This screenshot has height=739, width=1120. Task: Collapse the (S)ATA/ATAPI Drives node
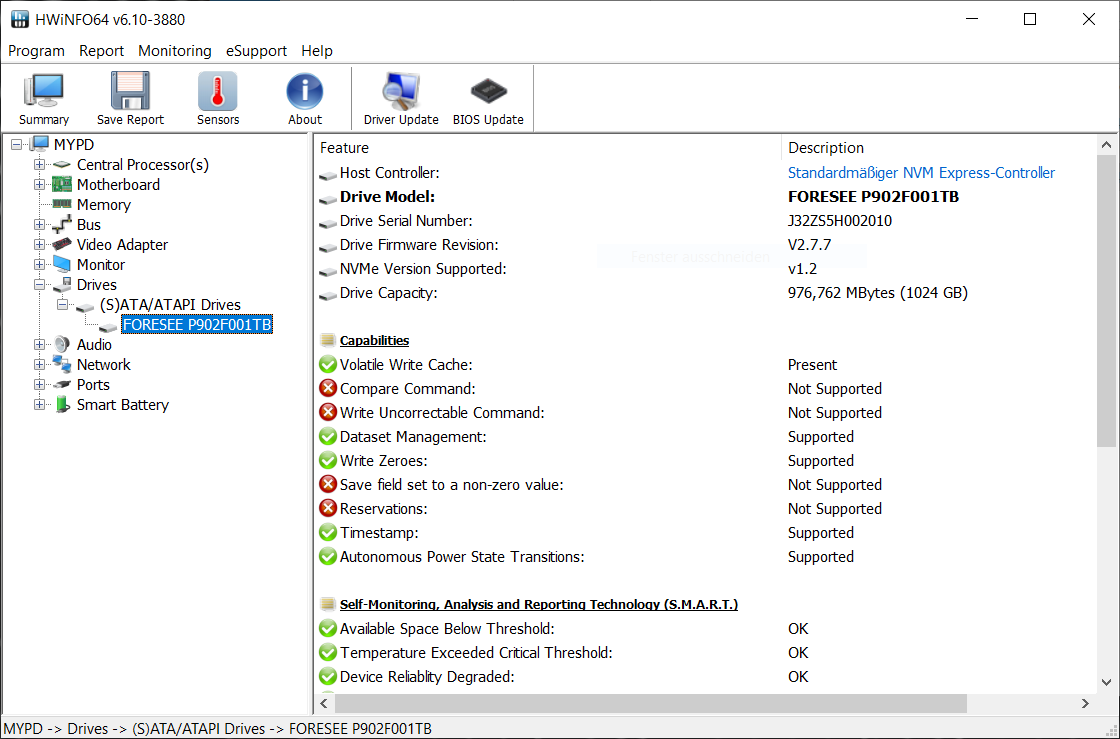(x=62, y=305)
